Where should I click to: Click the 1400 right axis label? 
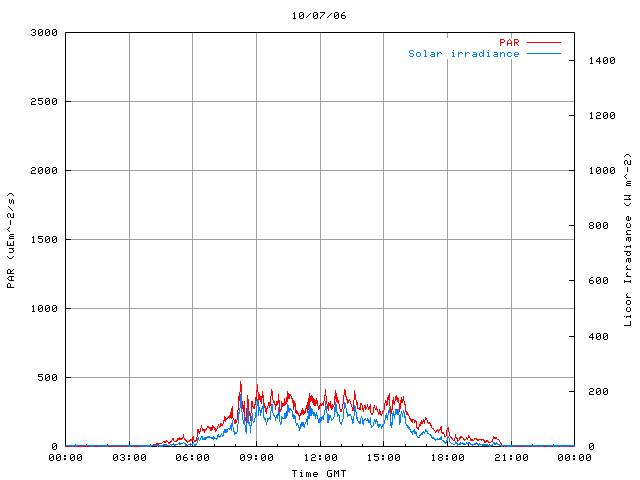[x=602, y=61]
